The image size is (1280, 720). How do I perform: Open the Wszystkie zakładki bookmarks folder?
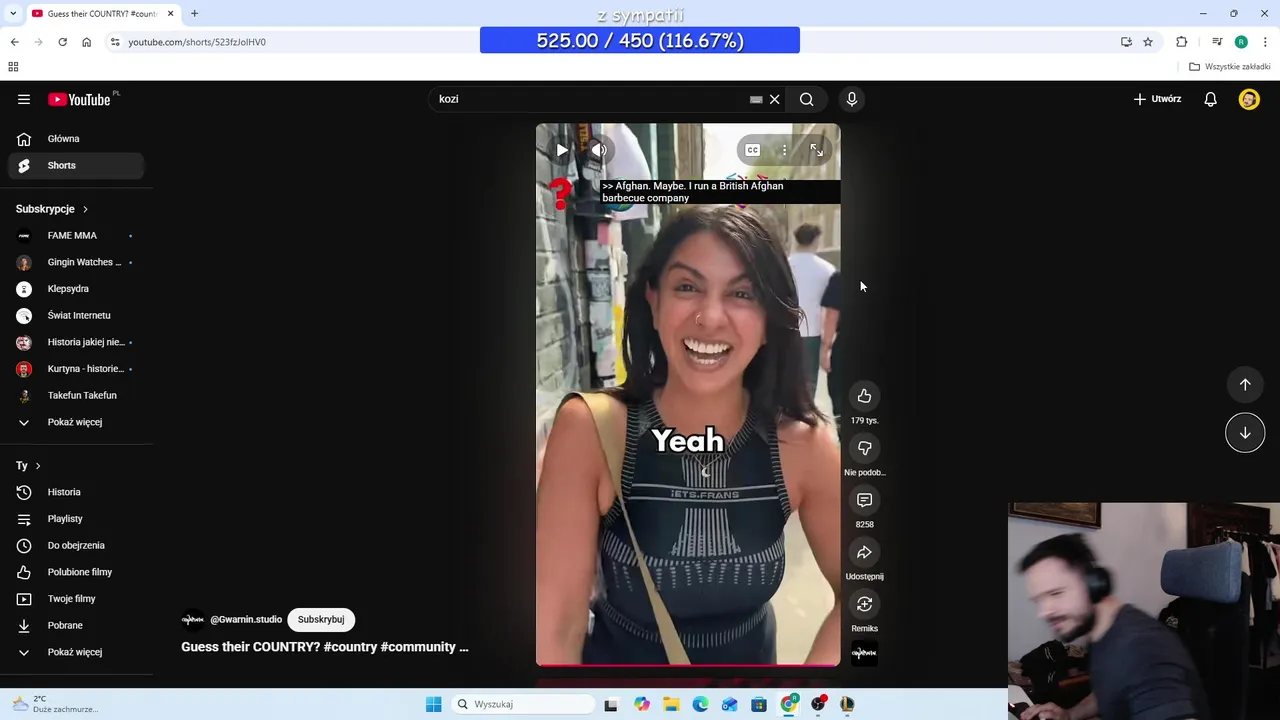(x=1230, y=67)
